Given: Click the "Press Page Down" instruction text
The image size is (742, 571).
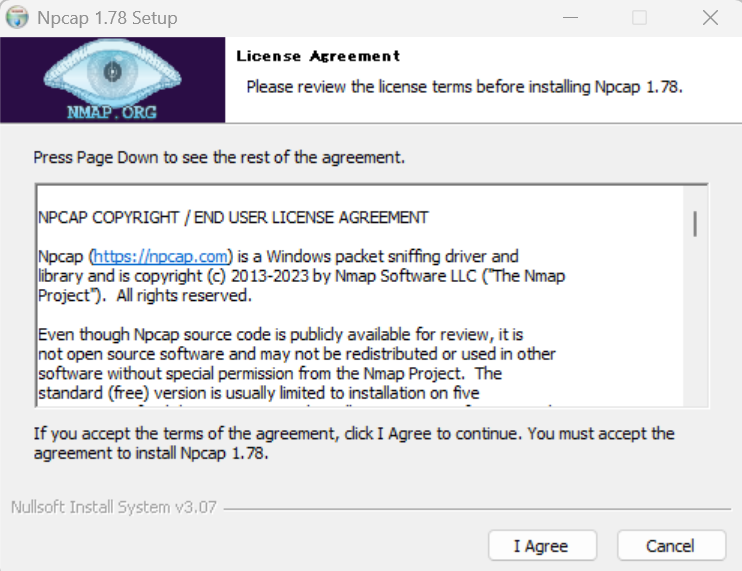Looking at the screenshot, I should coord(219,157).
